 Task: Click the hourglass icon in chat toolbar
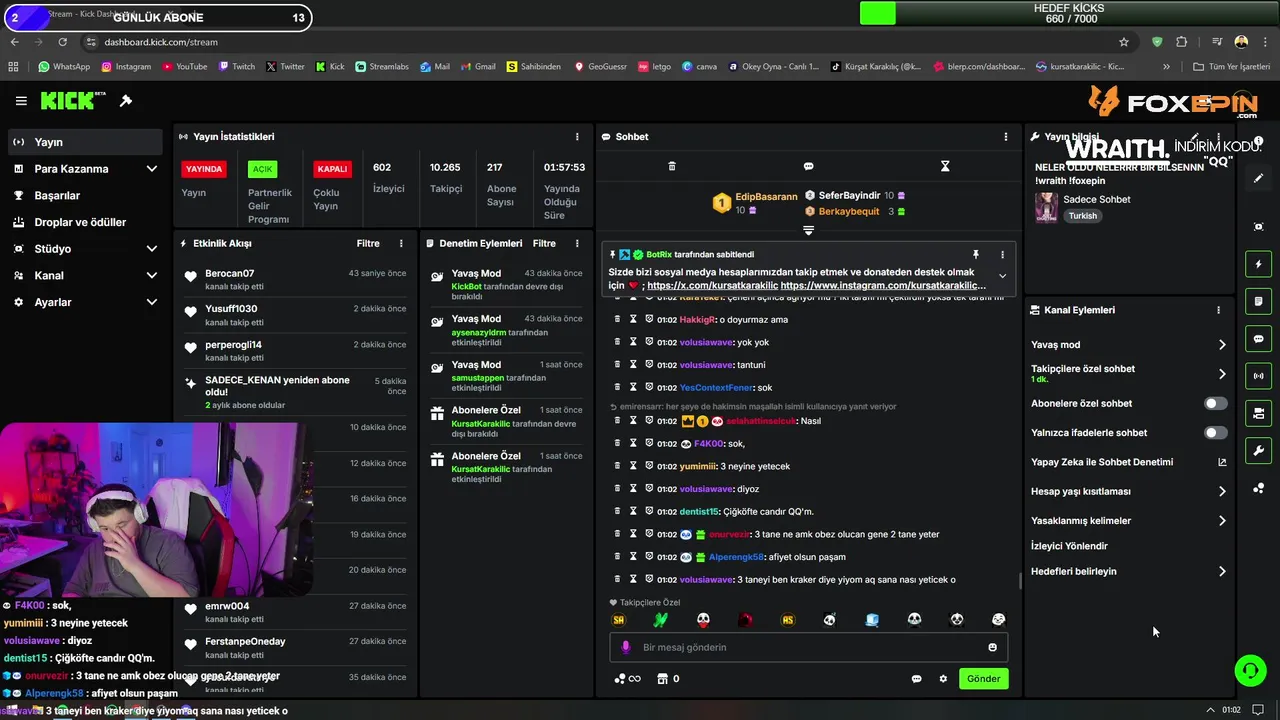click(x=945, y=166)
